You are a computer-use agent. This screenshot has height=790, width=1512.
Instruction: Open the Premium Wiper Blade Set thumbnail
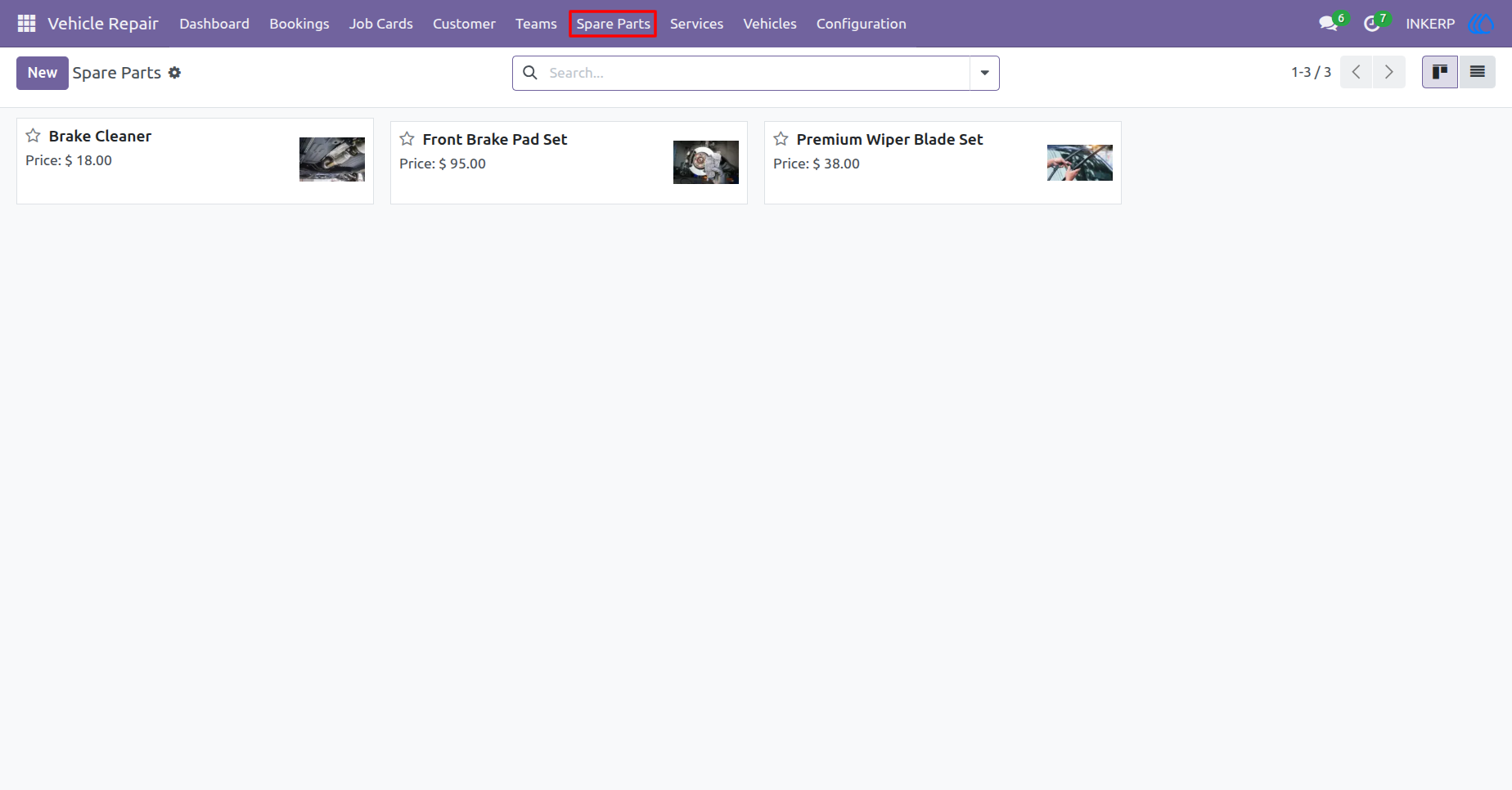click(1080, 163)
